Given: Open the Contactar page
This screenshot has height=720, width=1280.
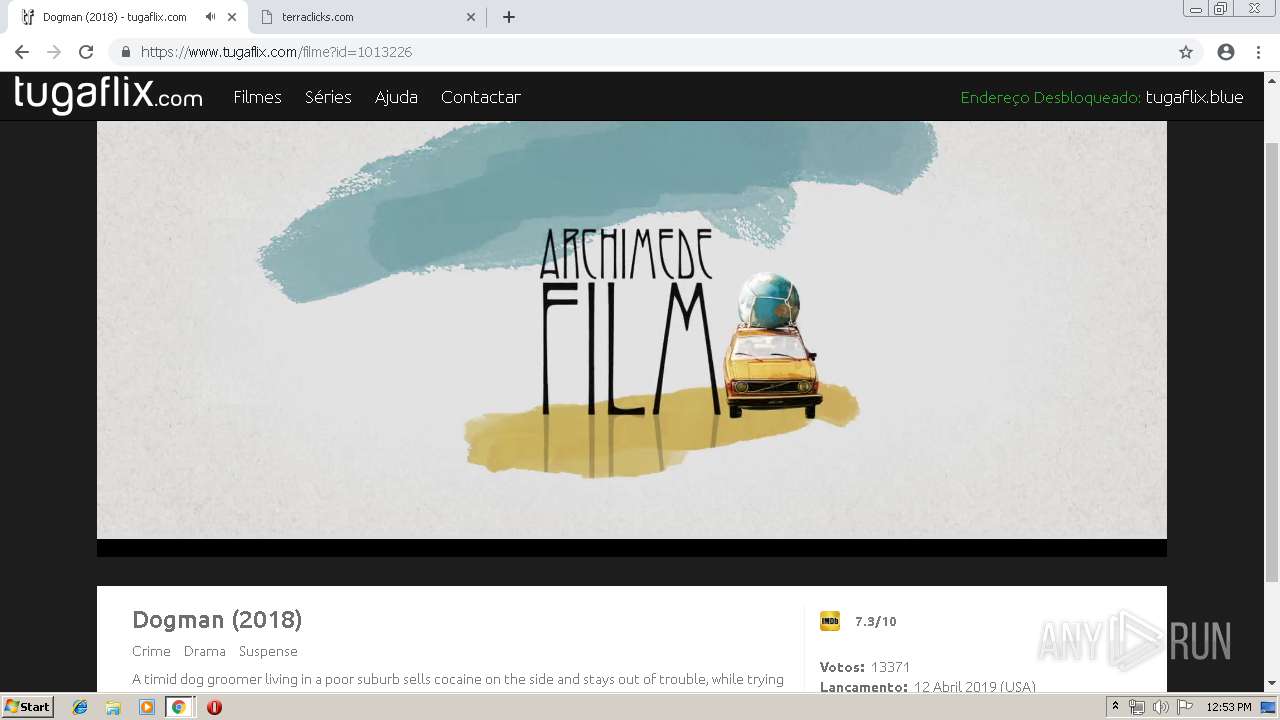Looking at the screenshot, I should (x=481, y=97).
